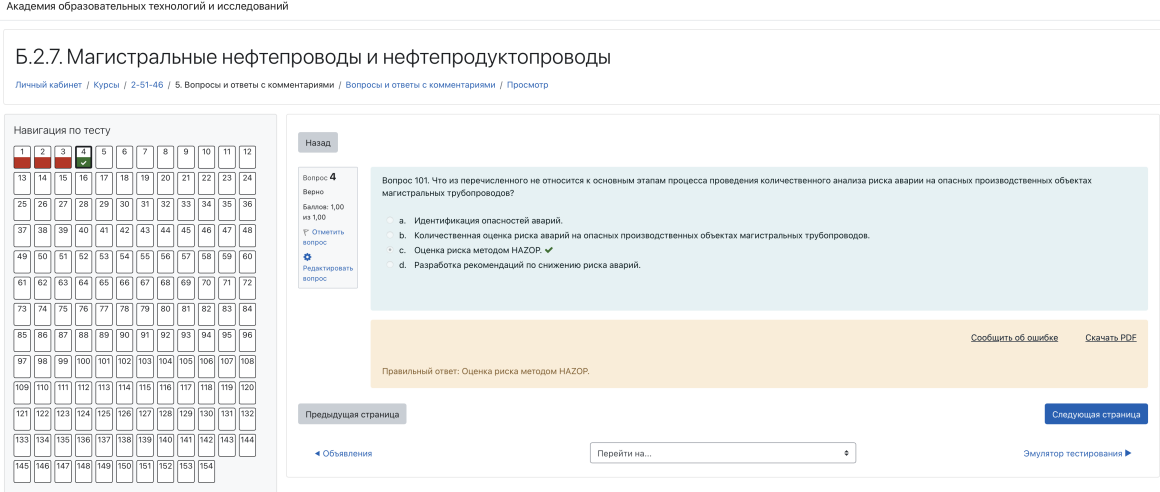Select answer c, HAZOP risk assessment

390,250
